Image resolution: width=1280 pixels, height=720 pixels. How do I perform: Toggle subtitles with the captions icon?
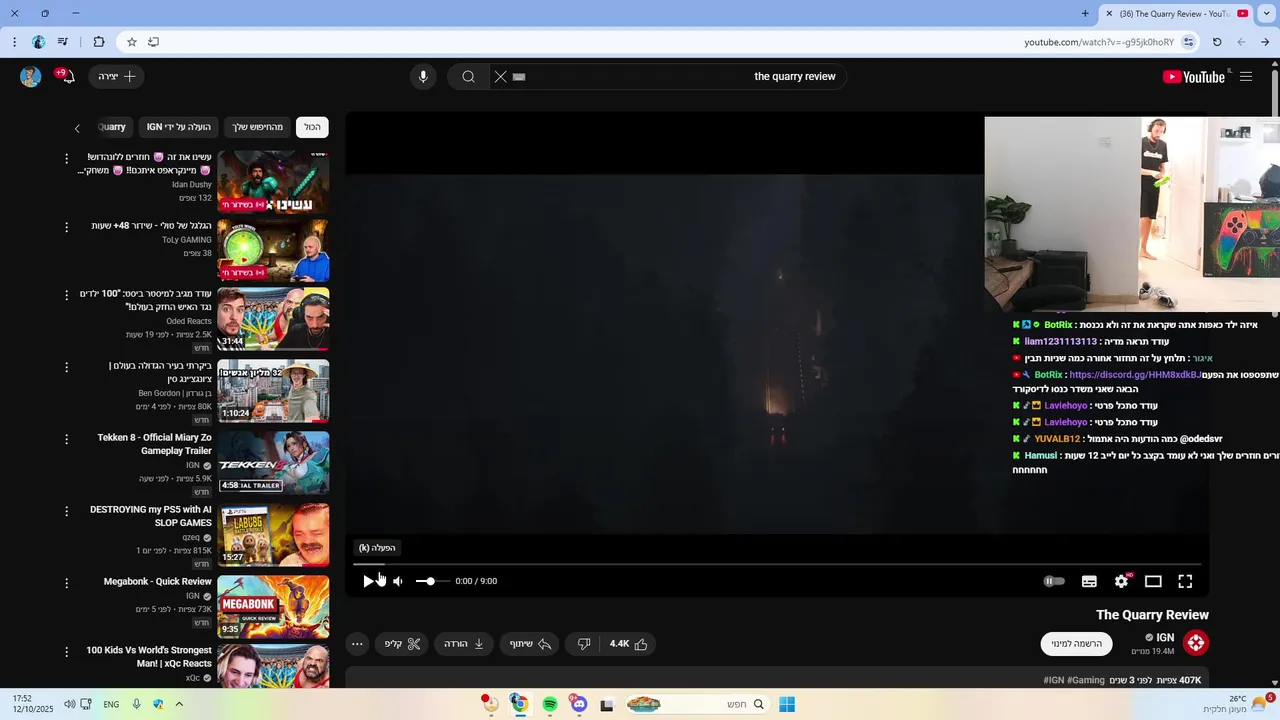1089,581
